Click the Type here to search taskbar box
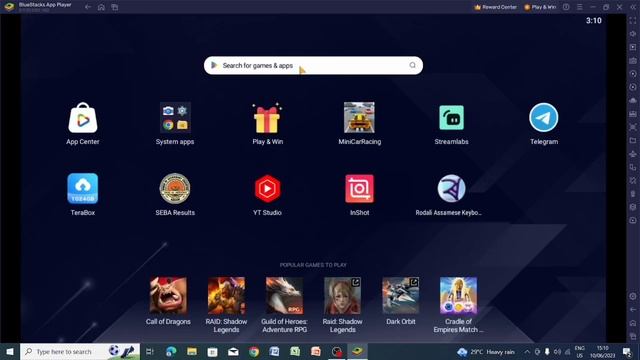Viewport: 640px width, 360px height. point(80,351)
